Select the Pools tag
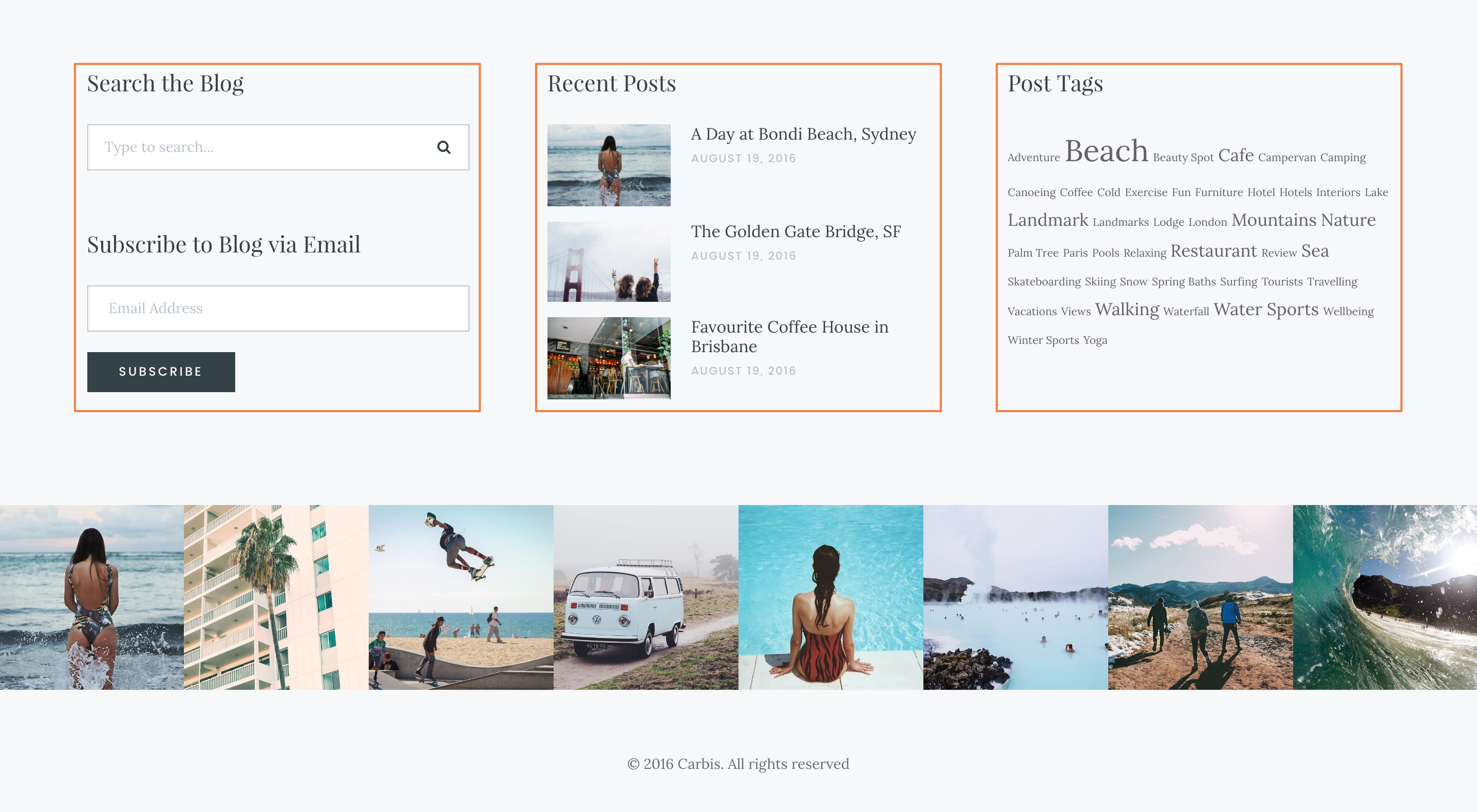 1105,253
